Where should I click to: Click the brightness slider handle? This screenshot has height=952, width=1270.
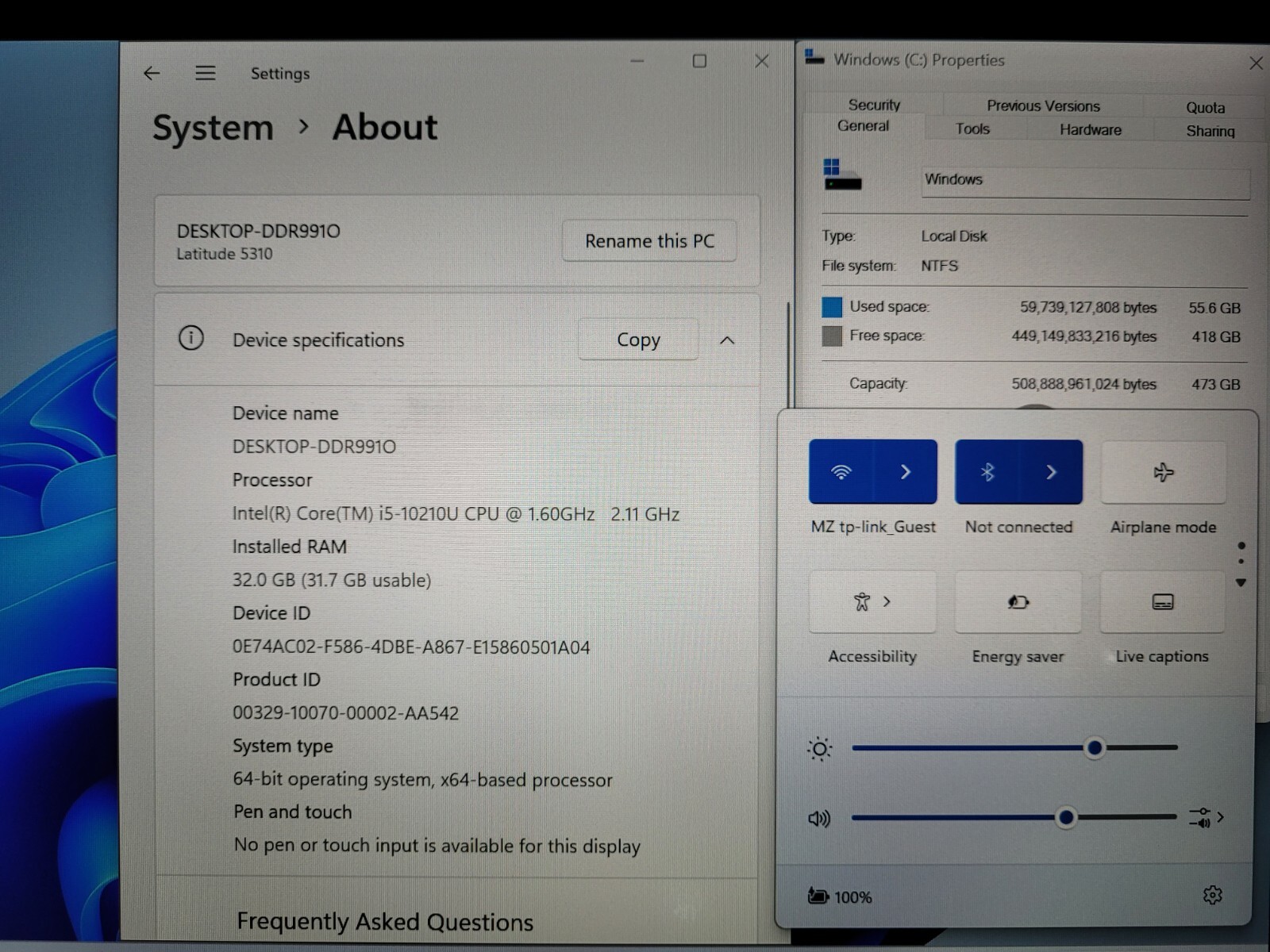(x=1095, y=747)
